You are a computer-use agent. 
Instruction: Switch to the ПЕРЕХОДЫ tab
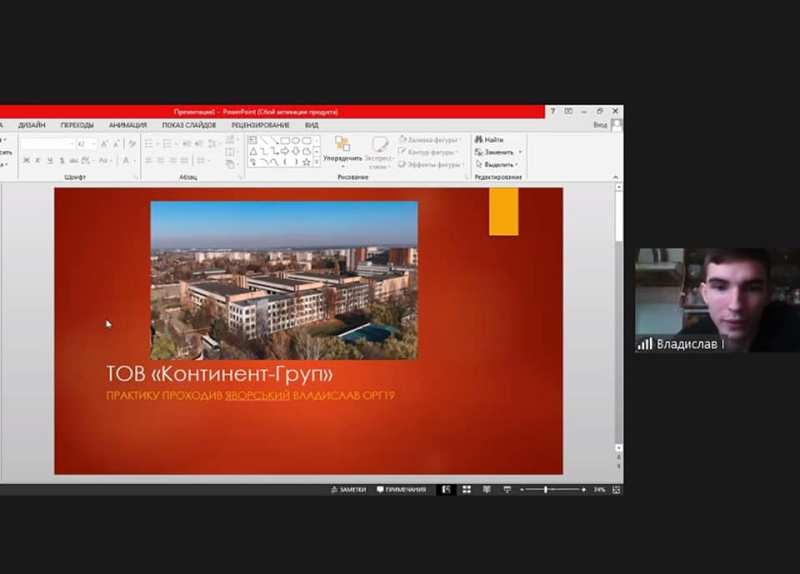coord(77,125)
